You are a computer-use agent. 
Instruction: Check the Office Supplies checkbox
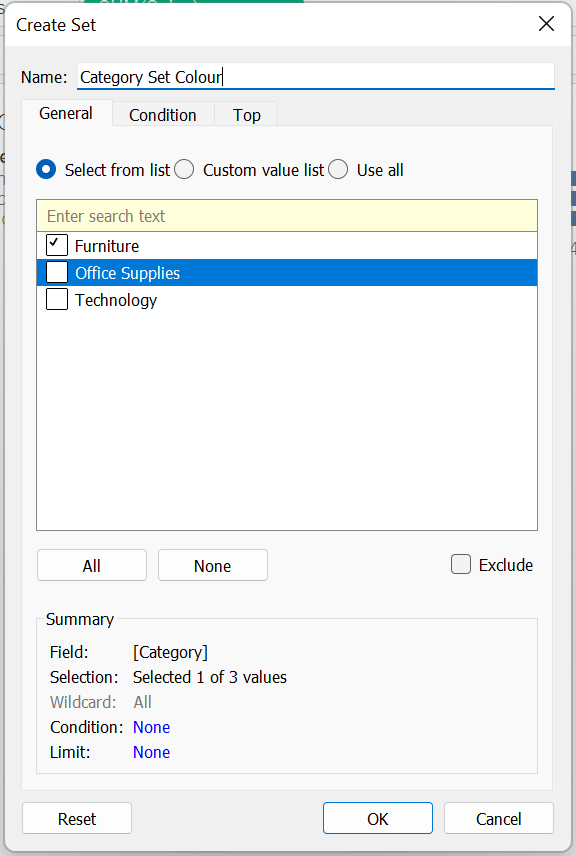(57, 272)
